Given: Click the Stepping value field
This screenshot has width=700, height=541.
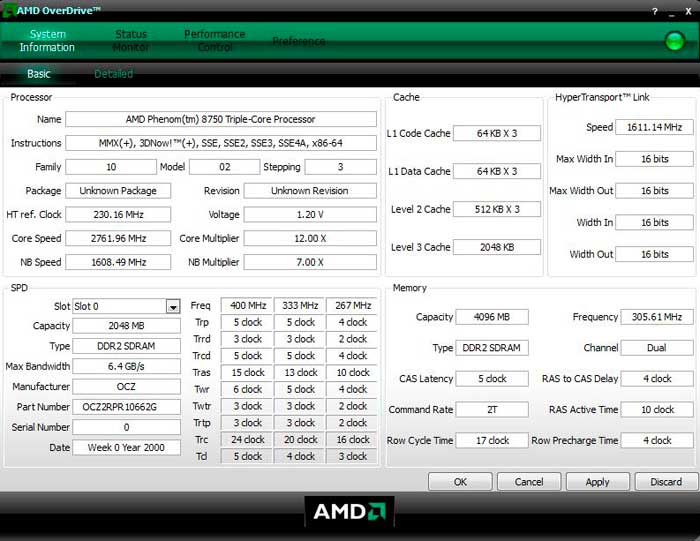Looking at the screenshot, I should click(x=341, y=167).
